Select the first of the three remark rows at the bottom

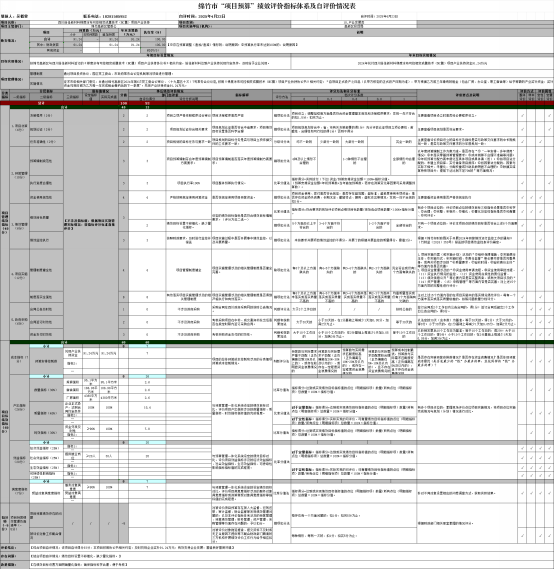click(277, 548)
